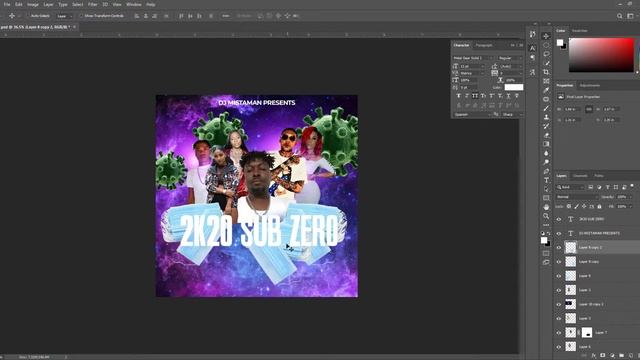640x360 pixels.
Task: Toggle visibility of Layer 7 with mask
Action: pyautogui.click(x=559, y=333)
